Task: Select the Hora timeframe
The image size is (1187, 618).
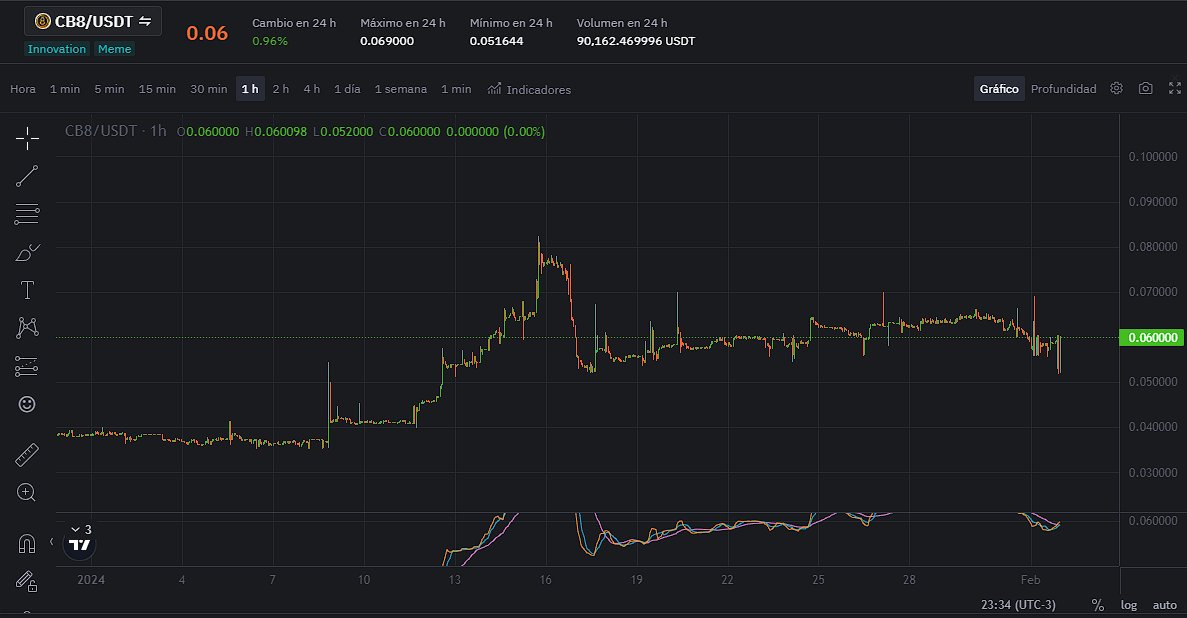Action: pos(23,89)
